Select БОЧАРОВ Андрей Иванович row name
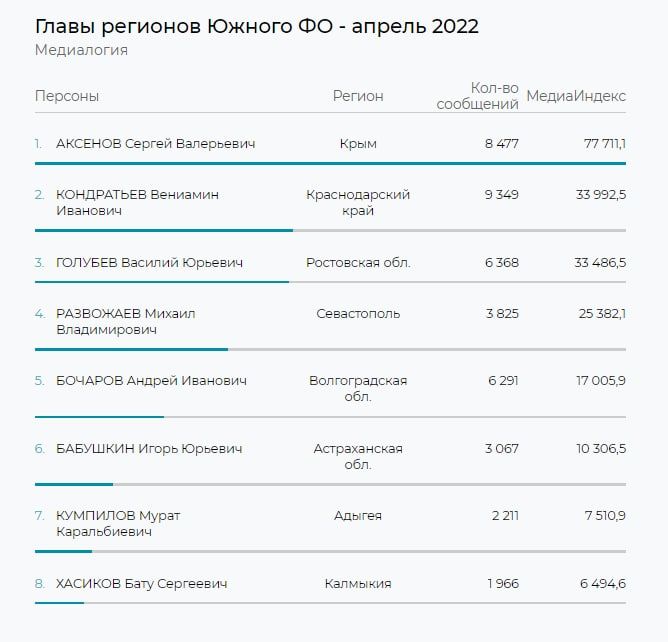The image size is (668, 642). coord(151,381)
